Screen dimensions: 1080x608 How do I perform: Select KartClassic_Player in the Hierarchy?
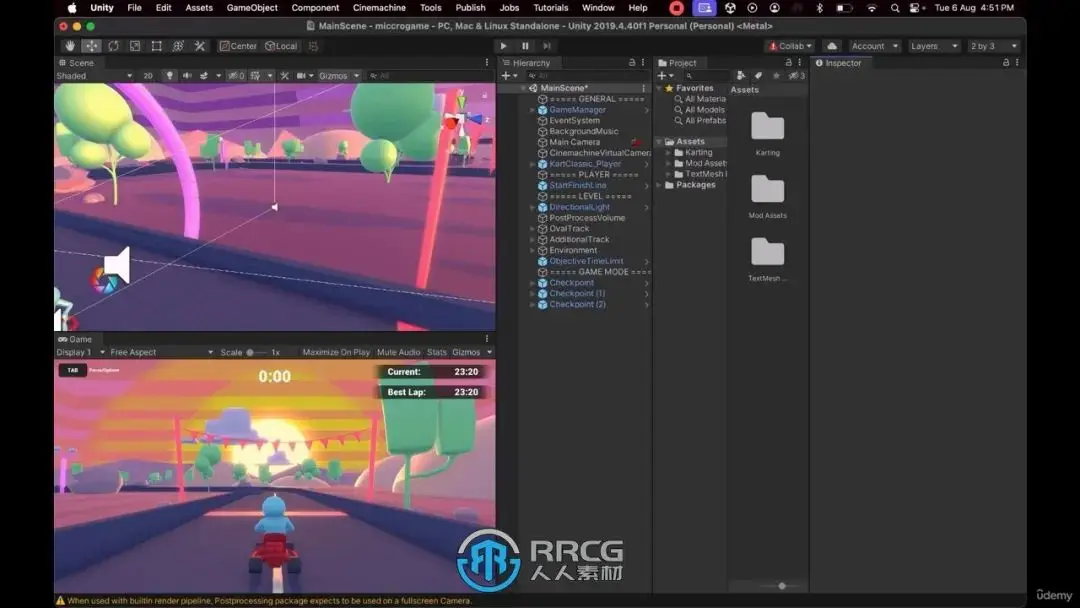[585, 164]
